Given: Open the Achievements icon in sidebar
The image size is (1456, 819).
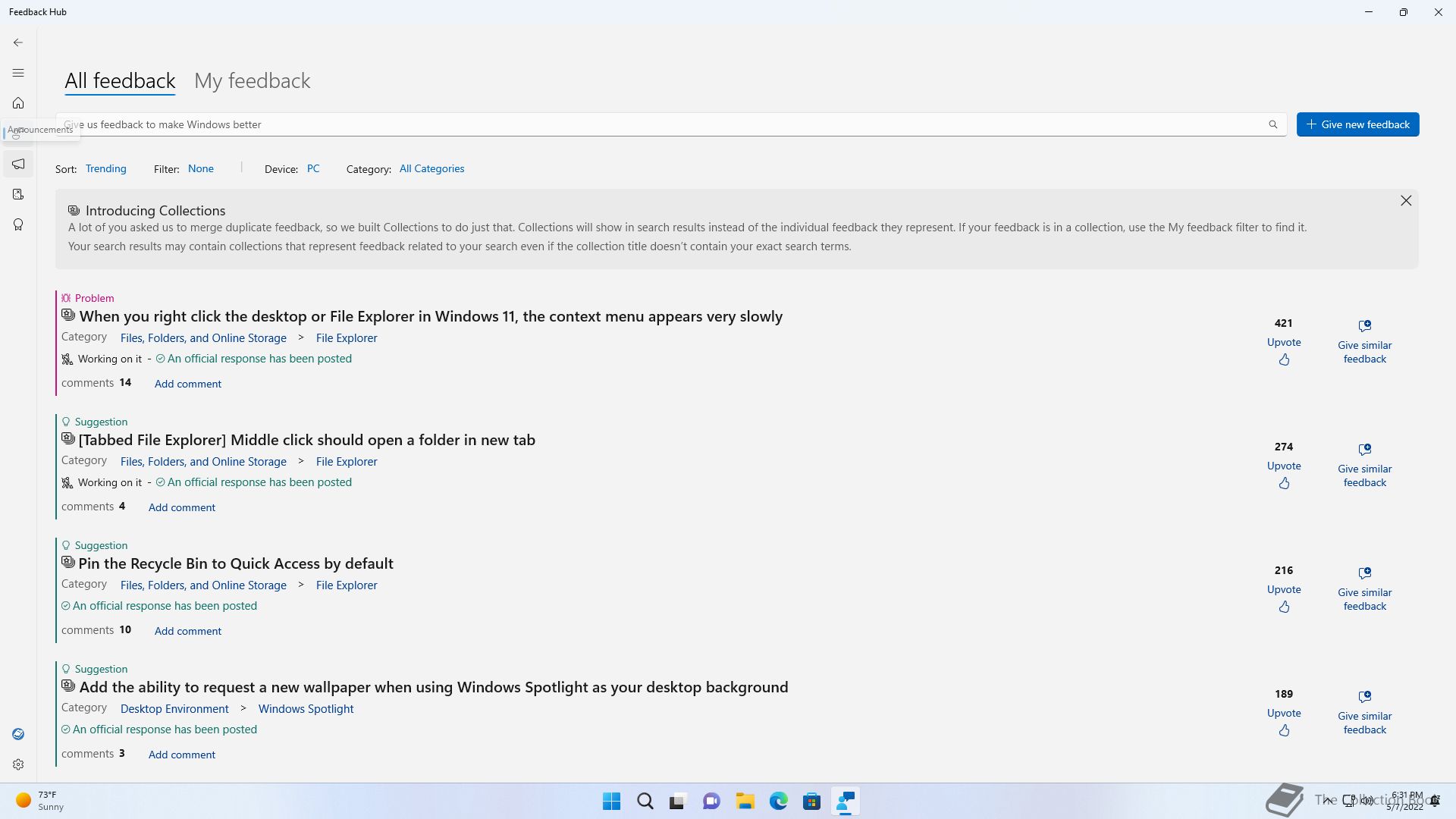Looking at the screenshot, I should coord(18,224).
